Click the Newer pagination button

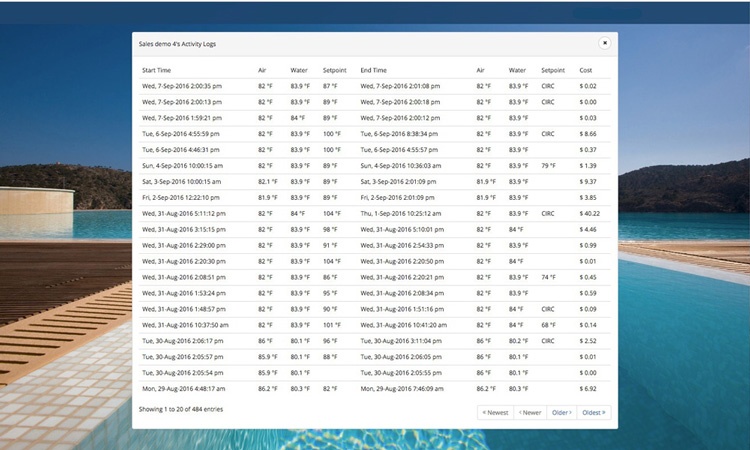tap(530, 412)
